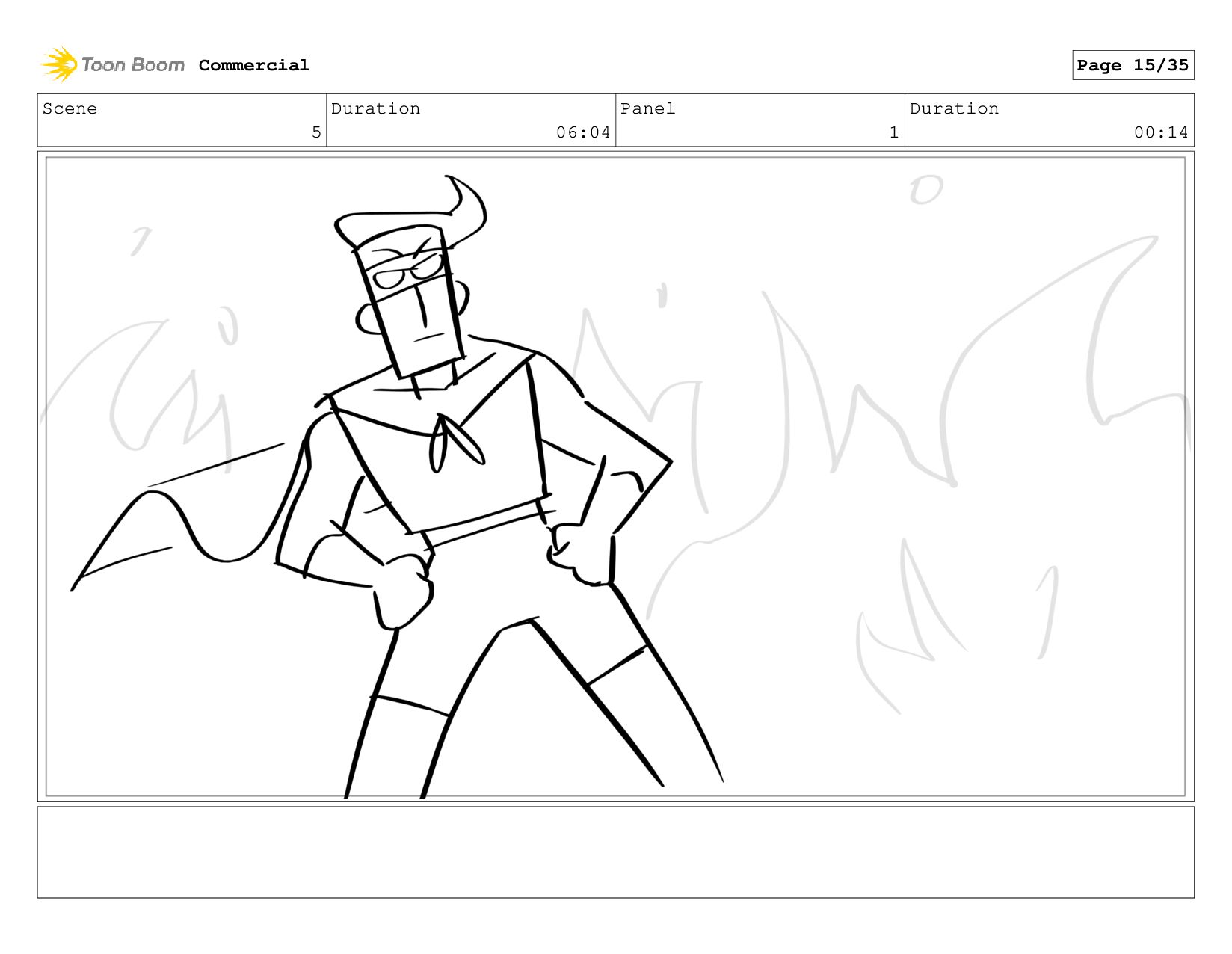Select the scene duration '06:04'
The width and height of the screenshot is (1232, 954).
(583, 132)
